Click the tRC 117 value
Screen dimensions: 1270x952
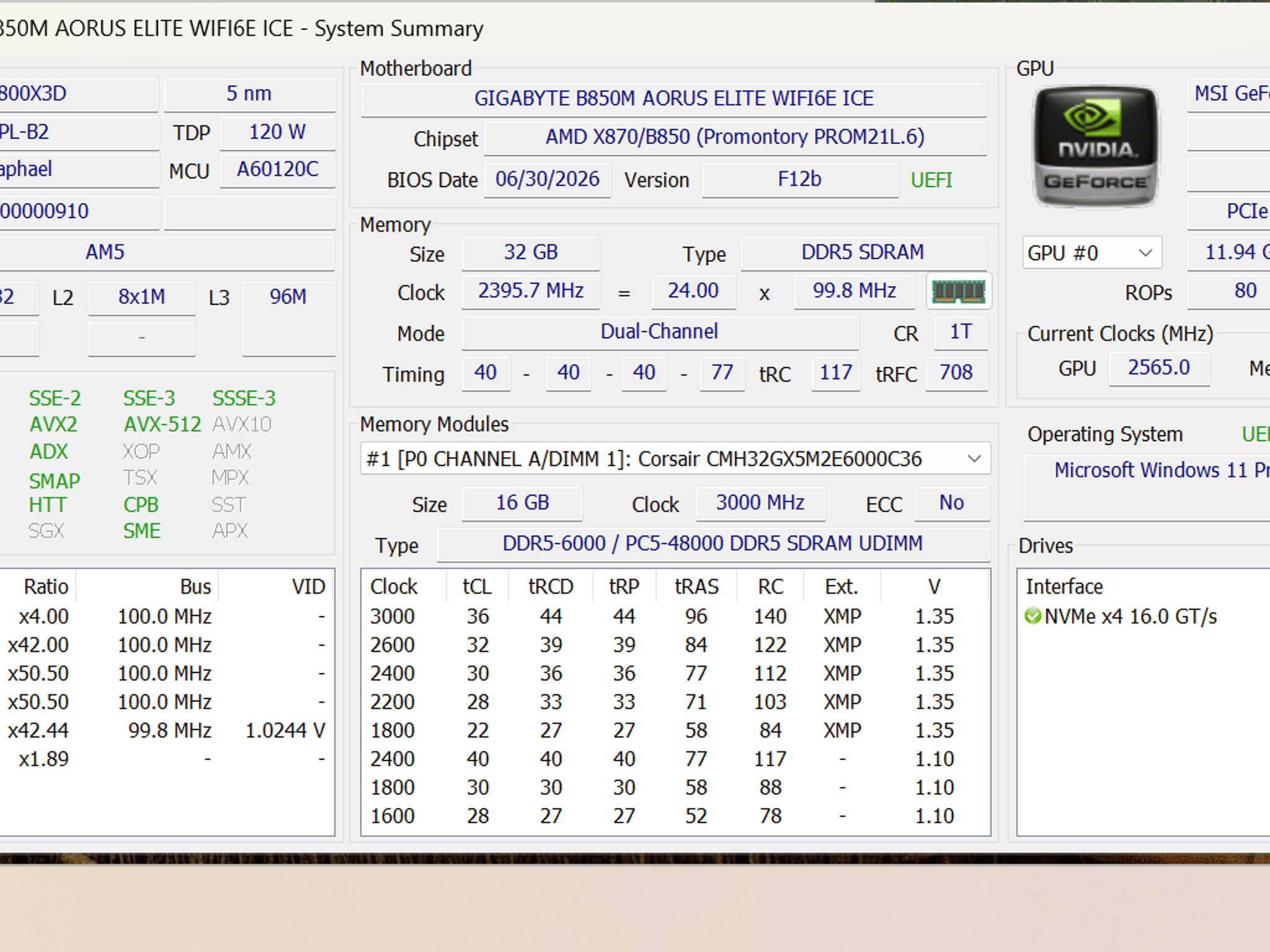(836, 373)
